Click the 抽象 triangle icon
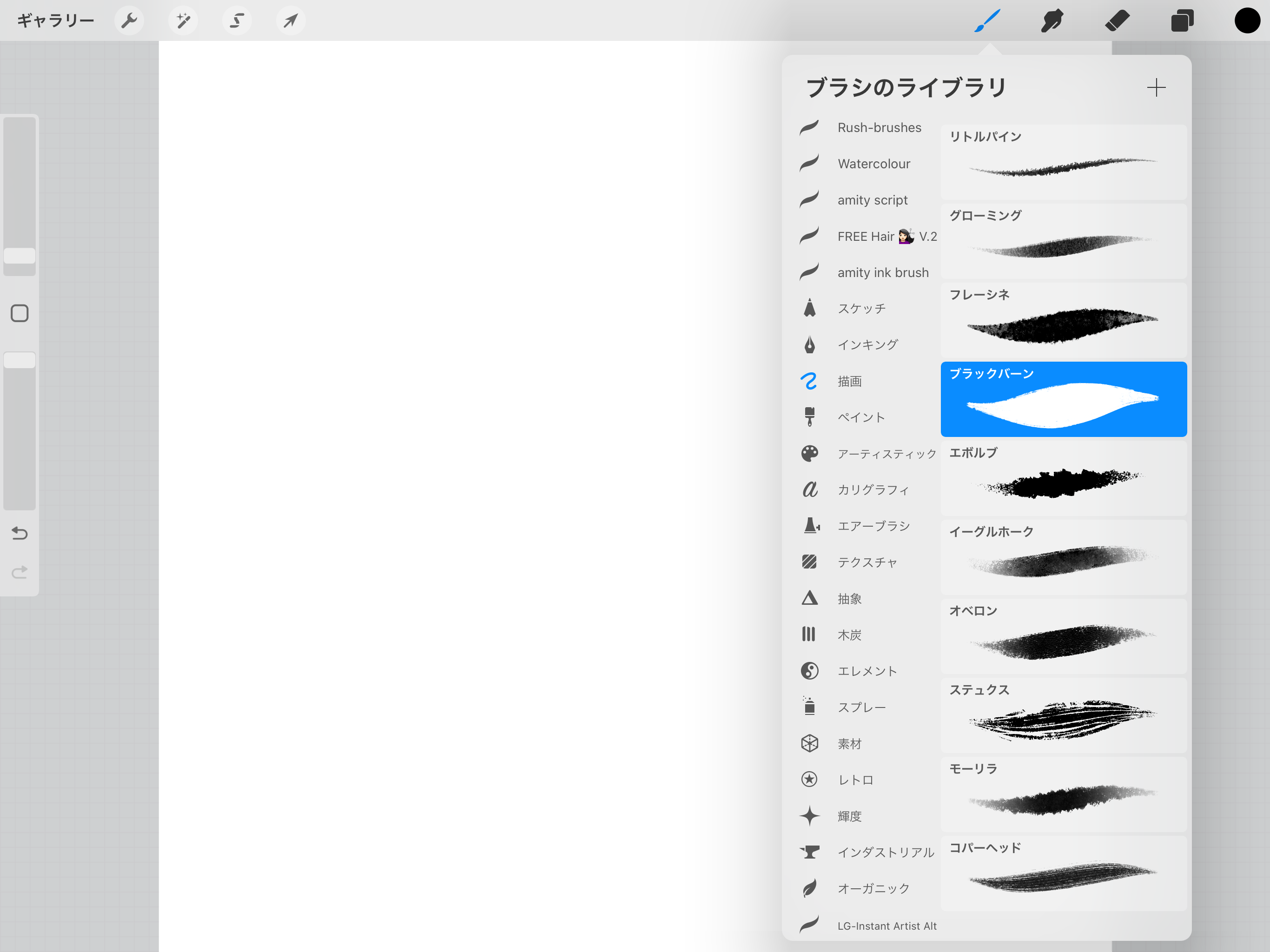 809,598
